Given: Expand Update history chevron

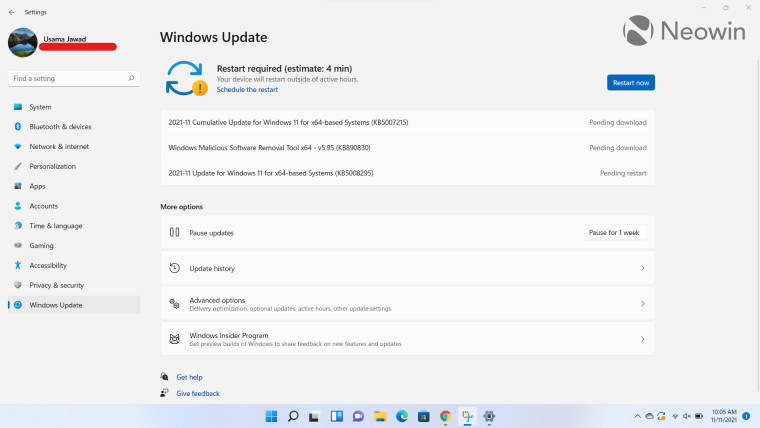Looking at the screenshot, I should coord(643,268).
